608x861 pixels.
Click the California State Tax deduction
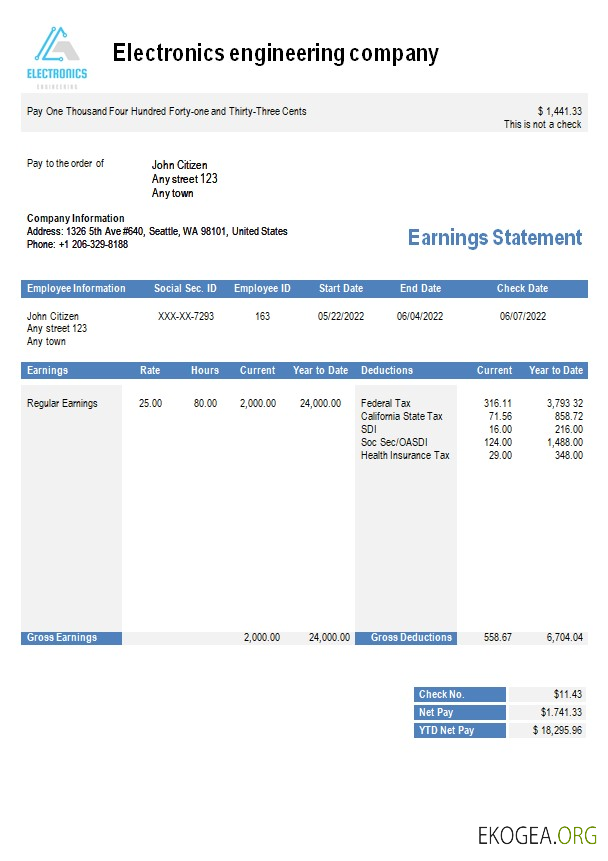(x=401, y=416)
